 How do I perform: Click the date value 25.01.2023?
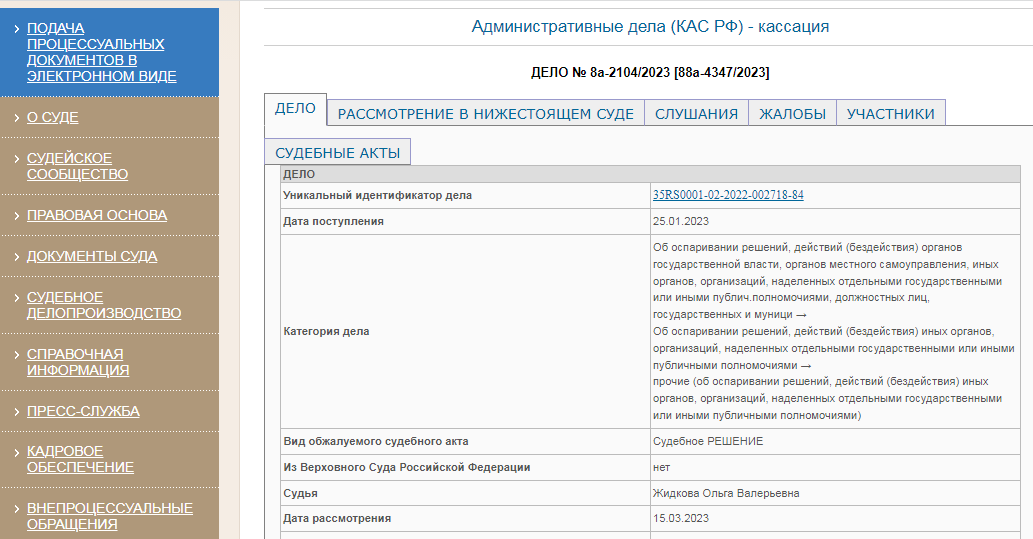[681, 221]
